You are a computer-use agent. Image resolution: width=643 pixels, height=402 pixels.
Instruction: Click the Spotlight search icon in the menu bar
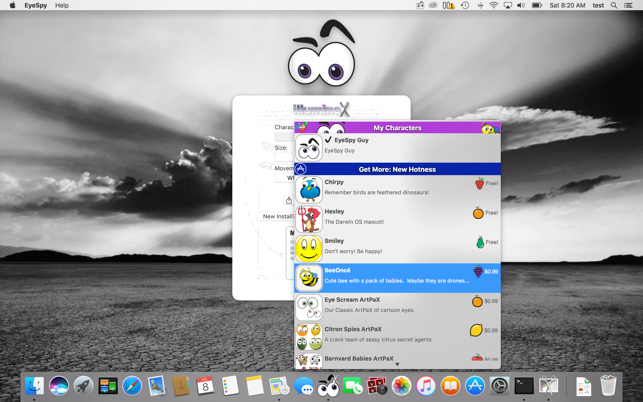pos(614,5)
